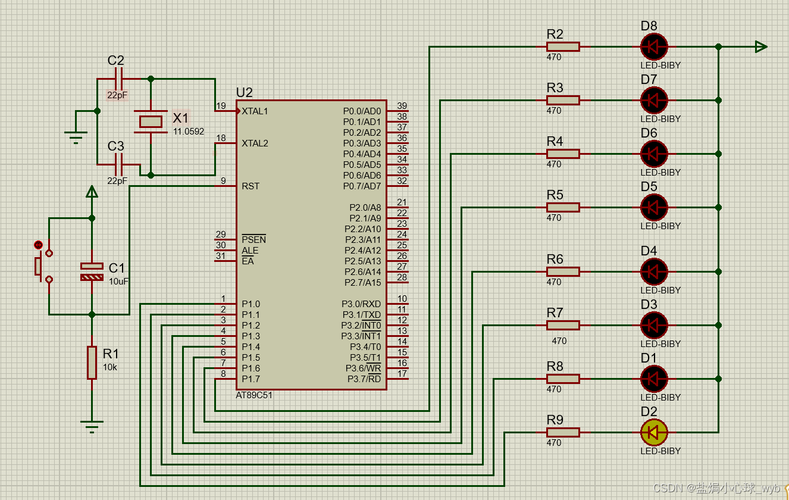Select ground symbol below R1
789x500 pixels.
[92, 427]
